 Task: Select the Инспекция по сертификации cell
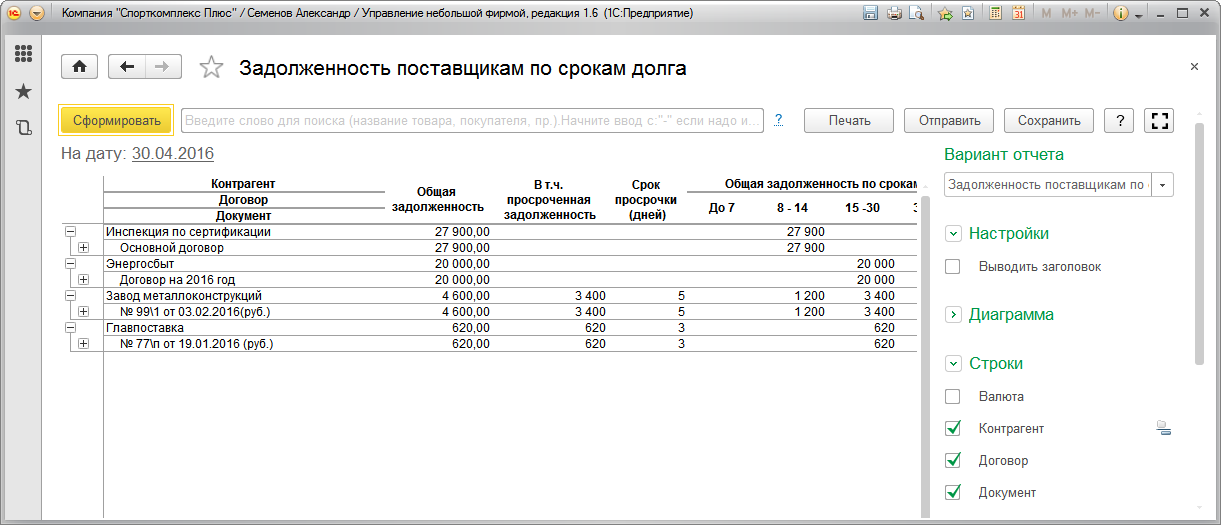pos(245,232)
